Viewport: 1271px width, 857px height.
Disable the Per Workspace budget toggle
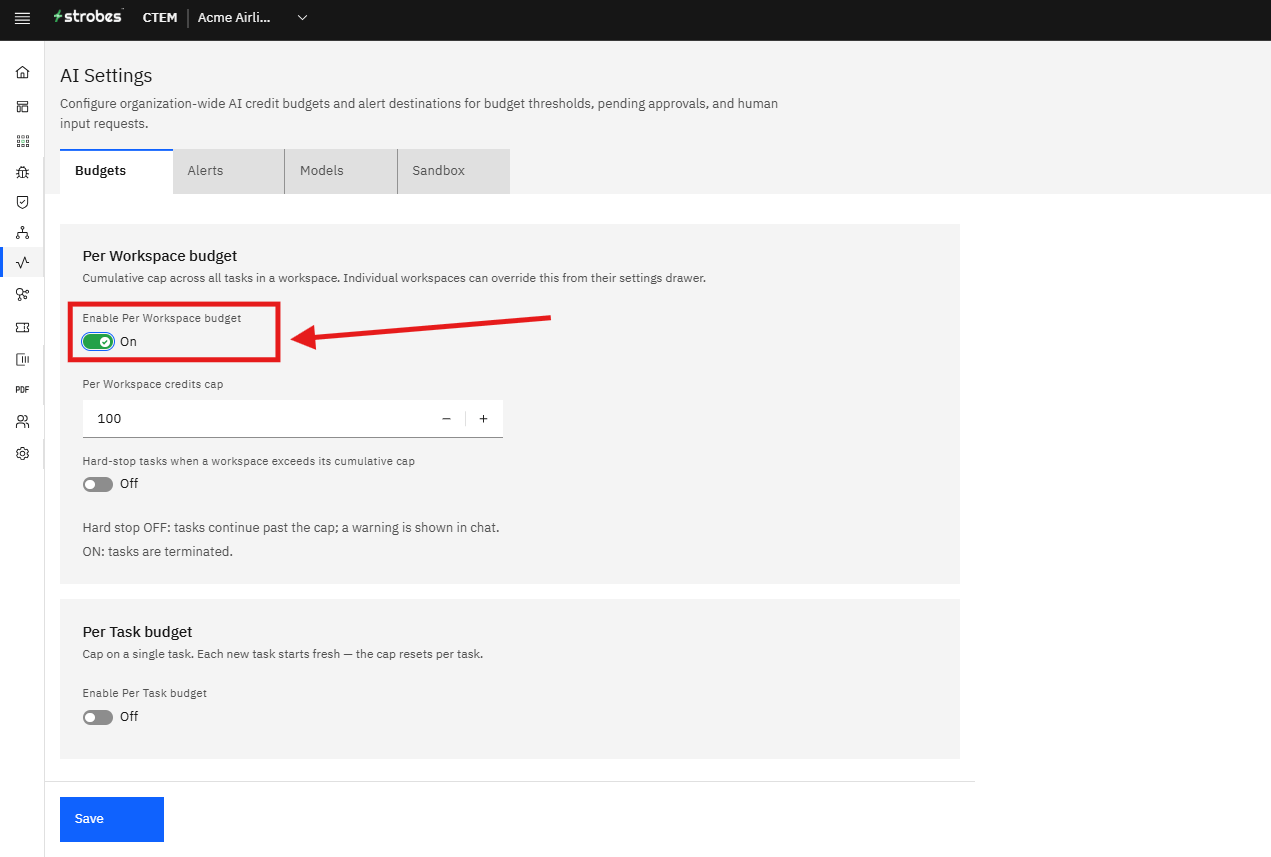tap(98, 342)
